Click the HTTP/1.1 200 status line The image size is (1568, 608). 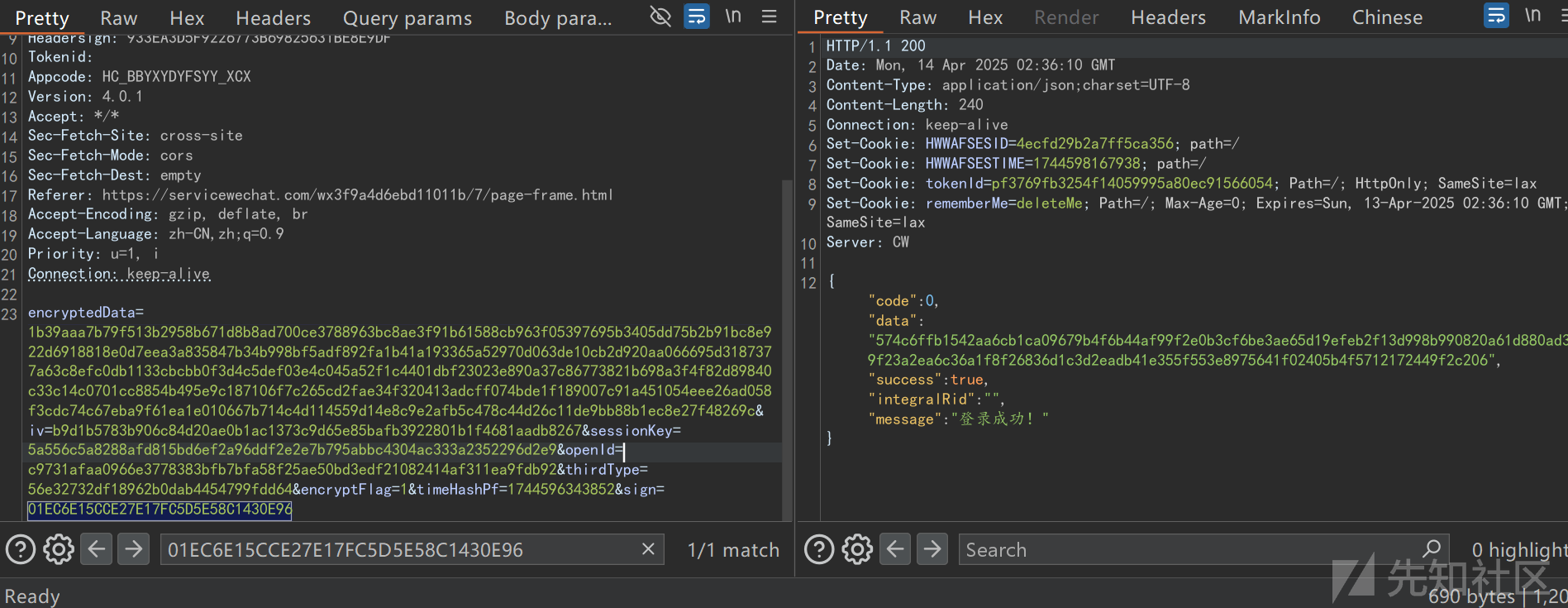click(x=876, y=45)
